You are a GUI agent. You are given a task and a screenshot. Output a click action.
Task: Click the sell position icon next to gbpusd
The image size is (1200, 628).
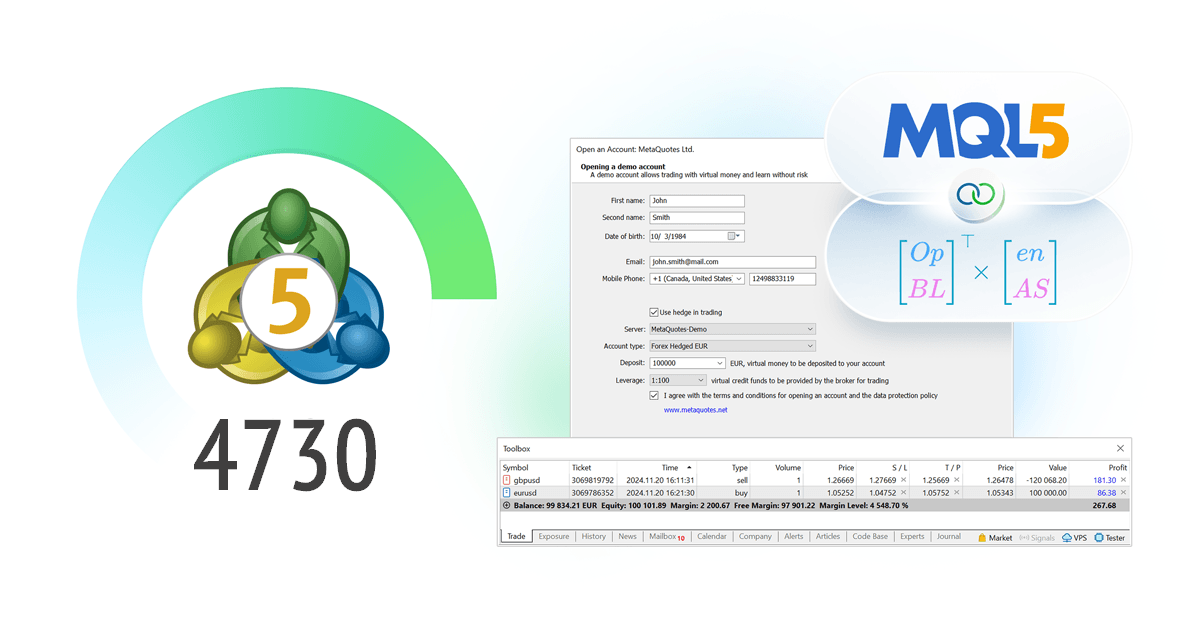506,479
